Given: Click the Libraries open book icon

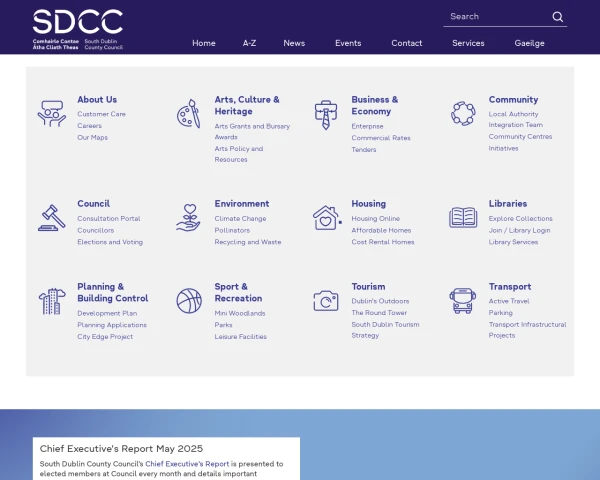Looking at the screenshot, I should pyautogui.click(x=463, y=217).
